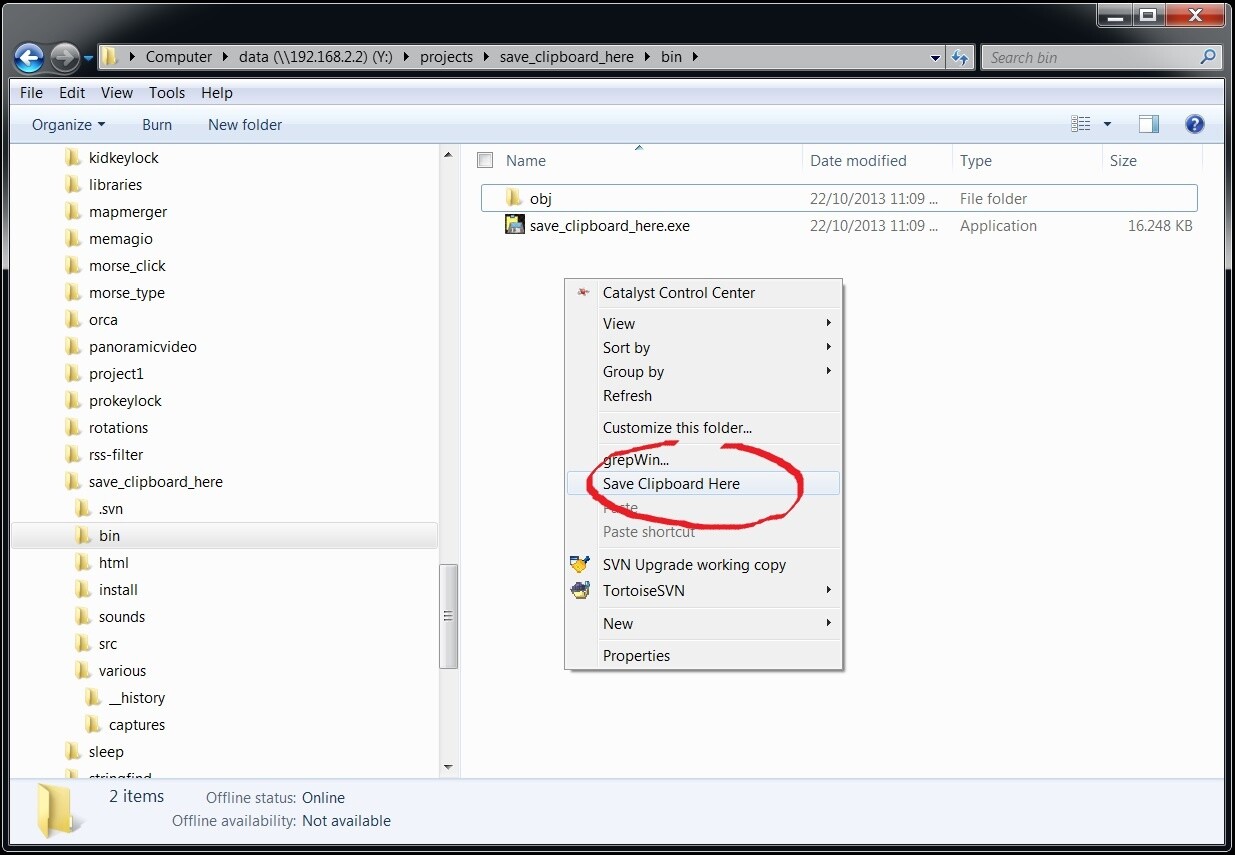Open the view options dropdown arrow
The image size is (1235, 855).
(x=1107, y=124)
